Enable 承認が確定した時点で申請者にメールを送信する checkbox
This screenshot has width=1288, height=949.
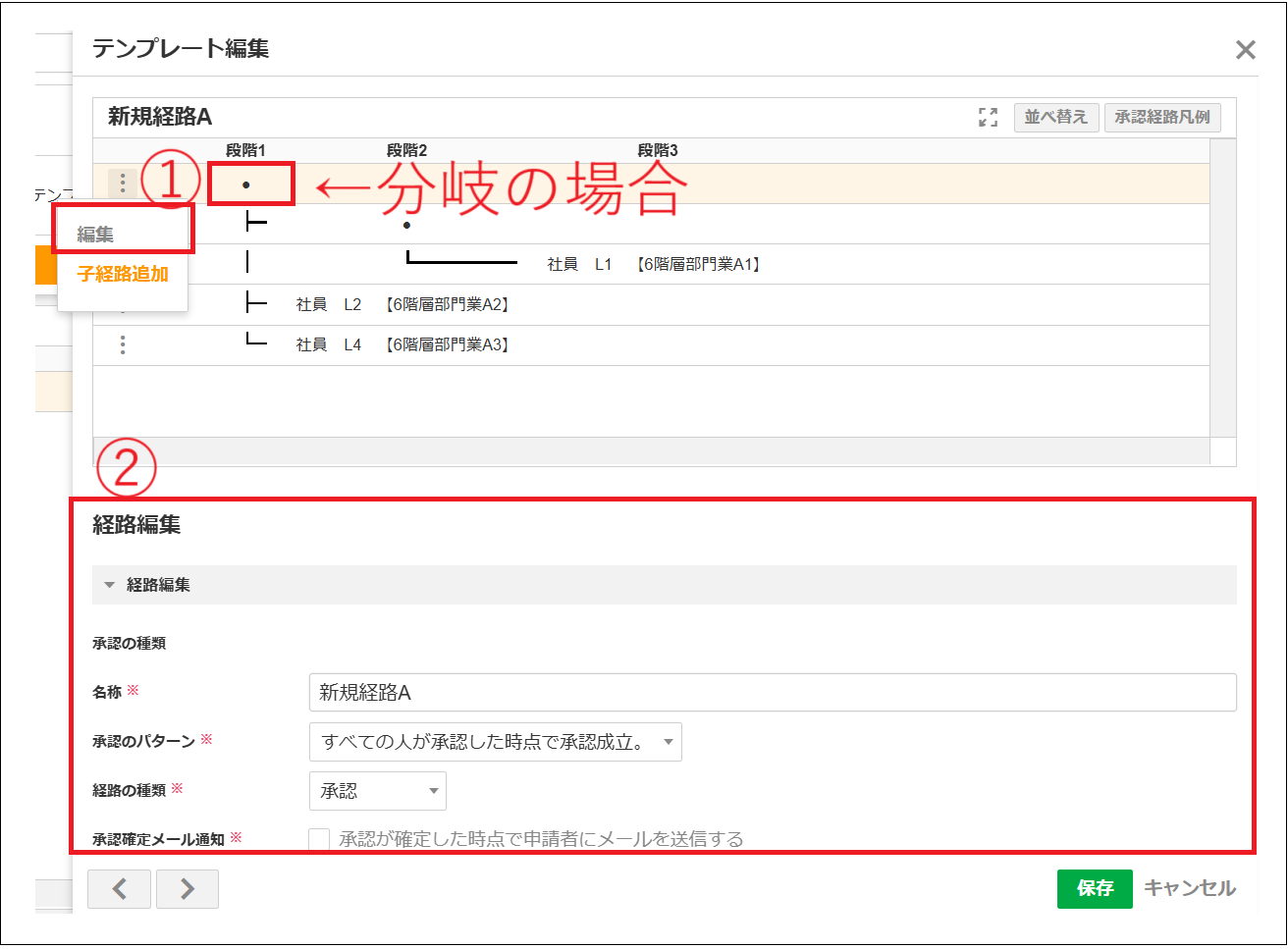318,837
